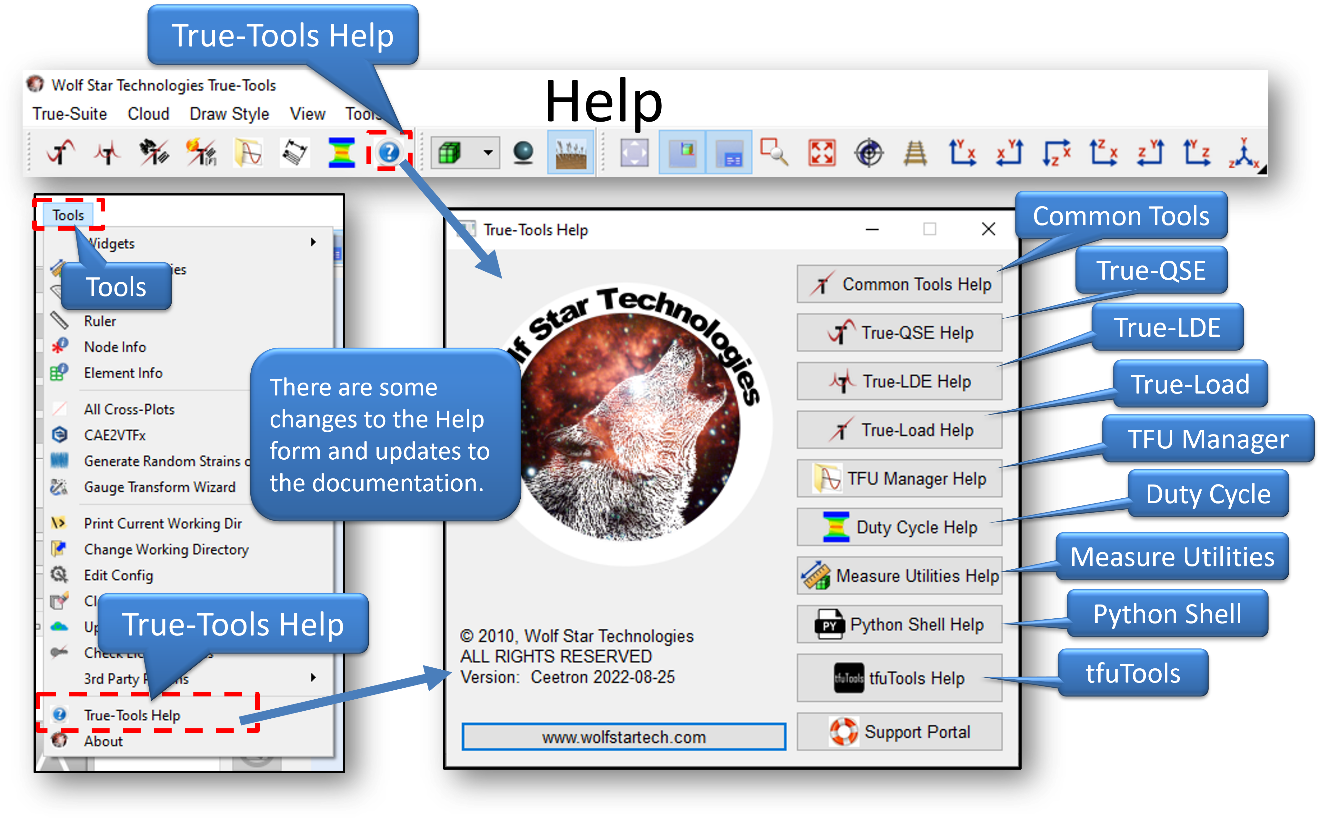
Task: Click red fit-to-screen arrows icon
Action: tap(821, 153)
